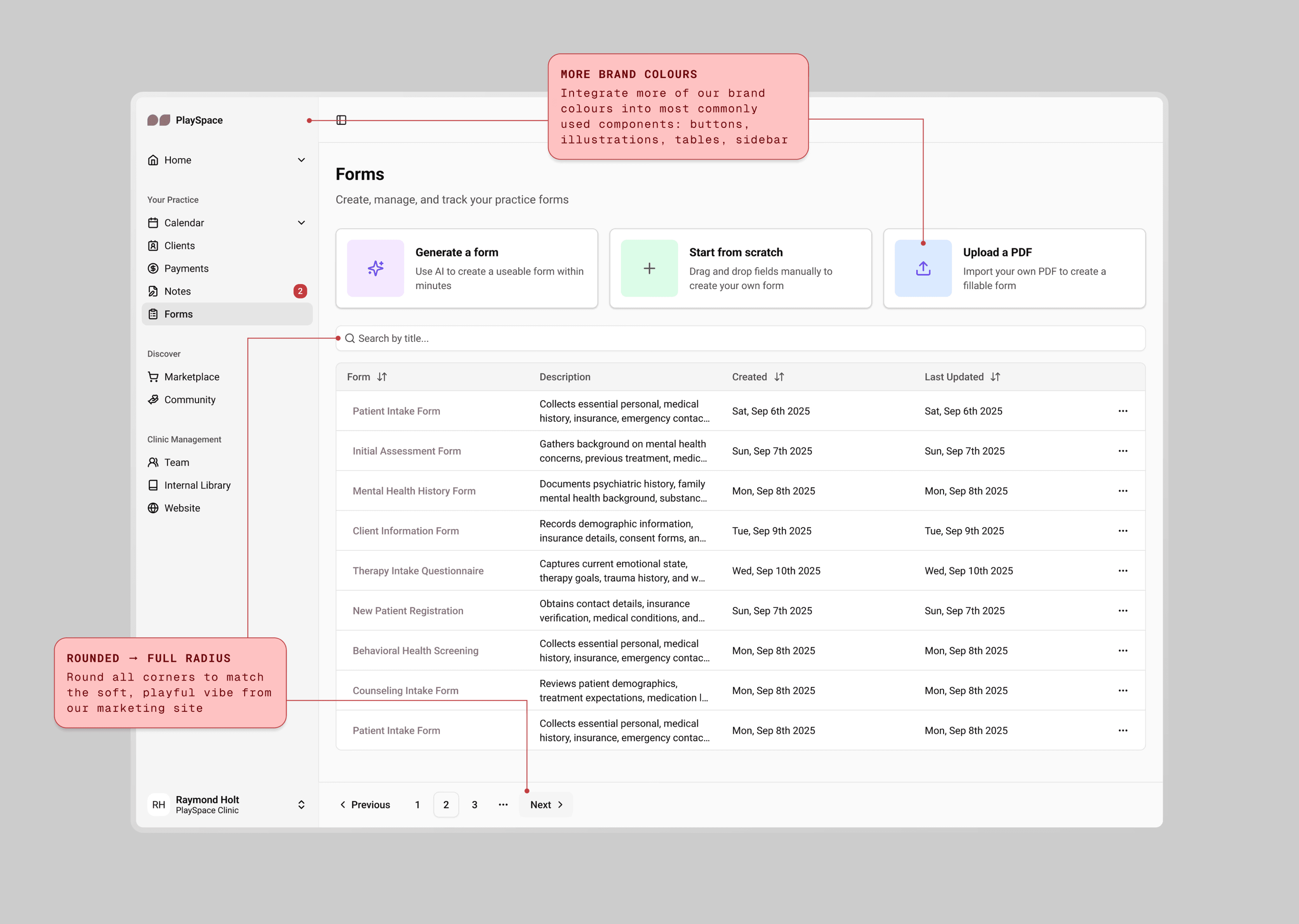Open the Initial Assessment Form link

pos(406,451)
